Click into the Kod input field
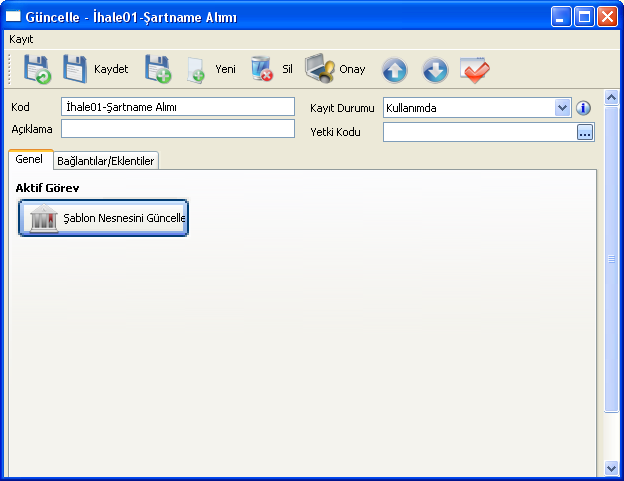 point(178,107)
